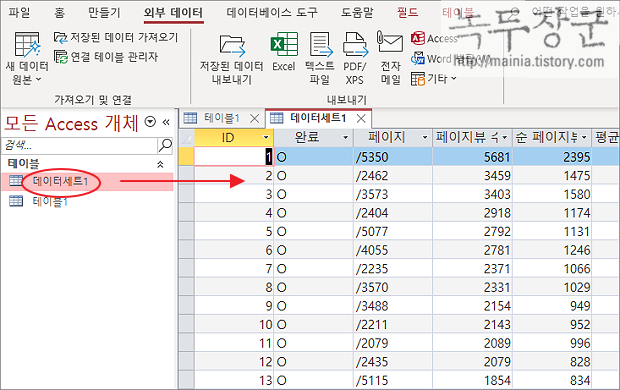Click the 2792 pageview cell
This screenshot has width=620, height=390.
pyautogui.click(x=472, y=231)
